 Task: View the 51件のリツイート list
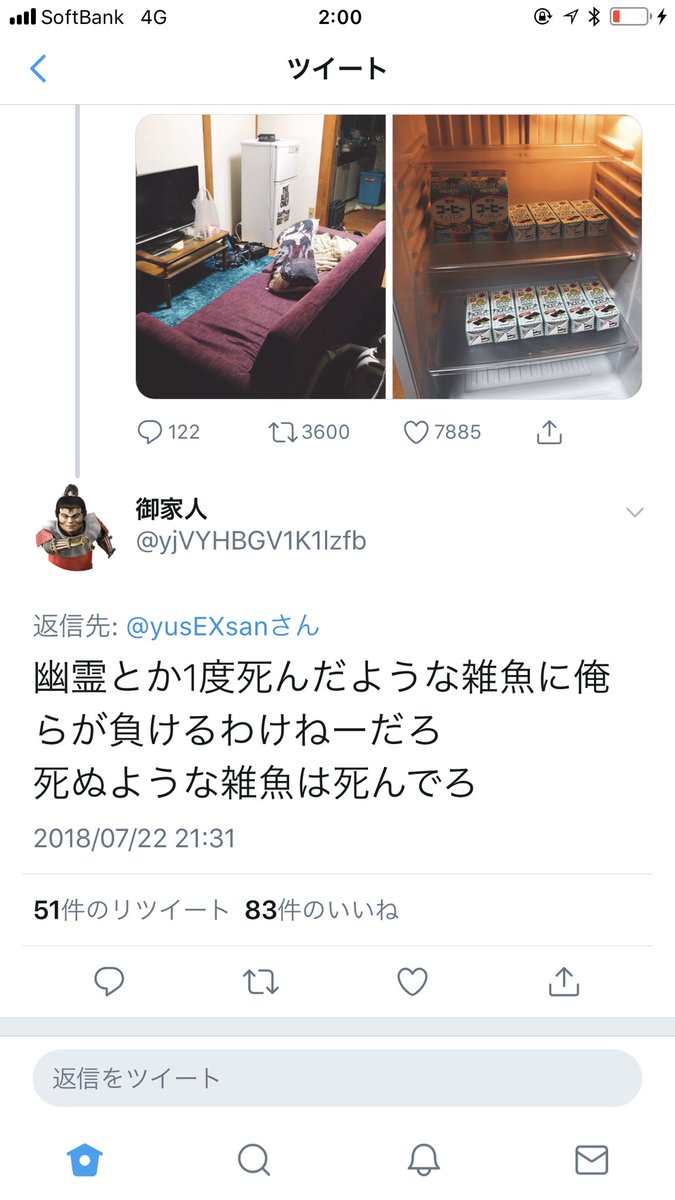tap(131, 910)
